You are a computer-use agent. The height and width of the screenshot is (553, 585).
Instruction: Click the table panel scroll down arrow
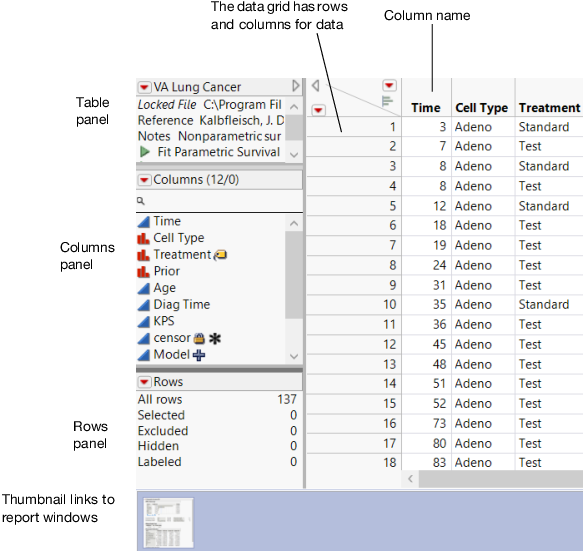pyautogui.click(x=294, y=154)
